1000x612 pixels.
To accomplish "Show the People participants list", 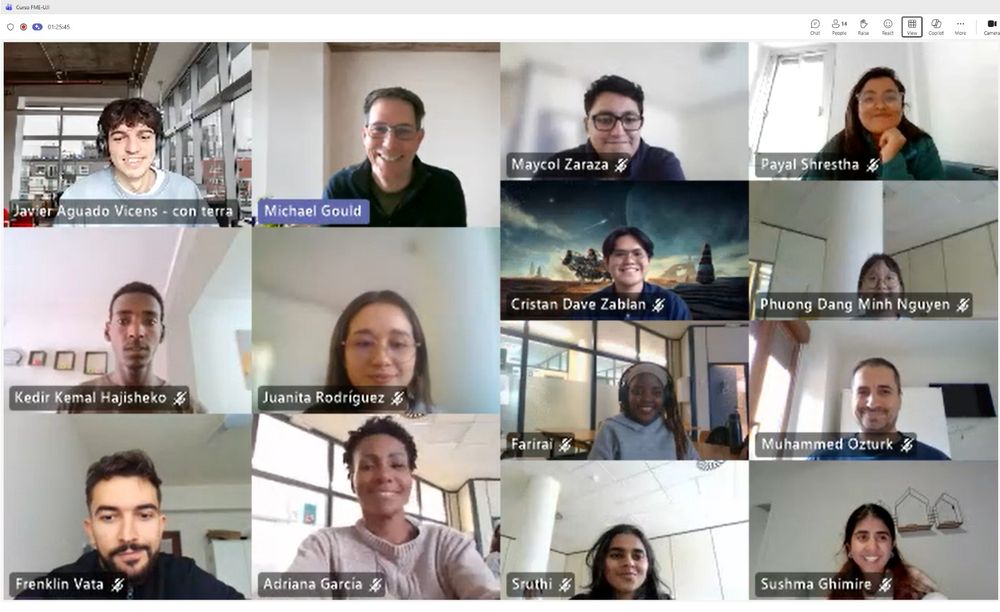I will click(839, 27).
